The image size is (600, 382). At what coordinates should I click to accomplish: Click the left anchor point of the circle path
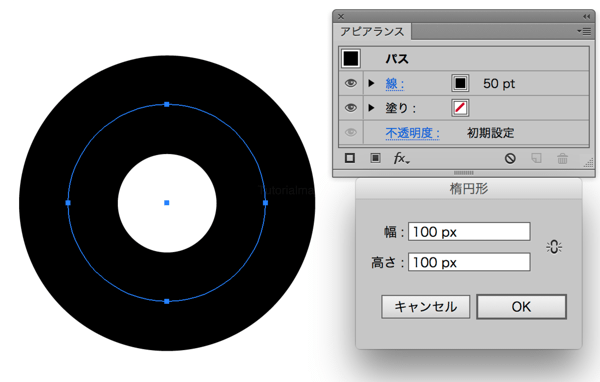(x=68, y=203)
